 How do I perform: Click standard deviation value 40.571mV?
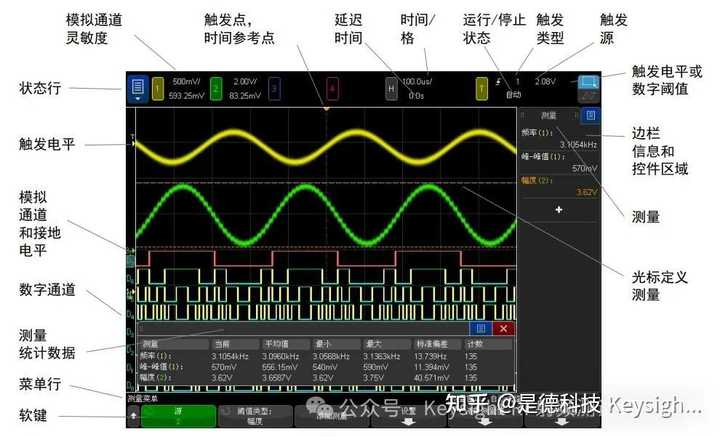432,378
